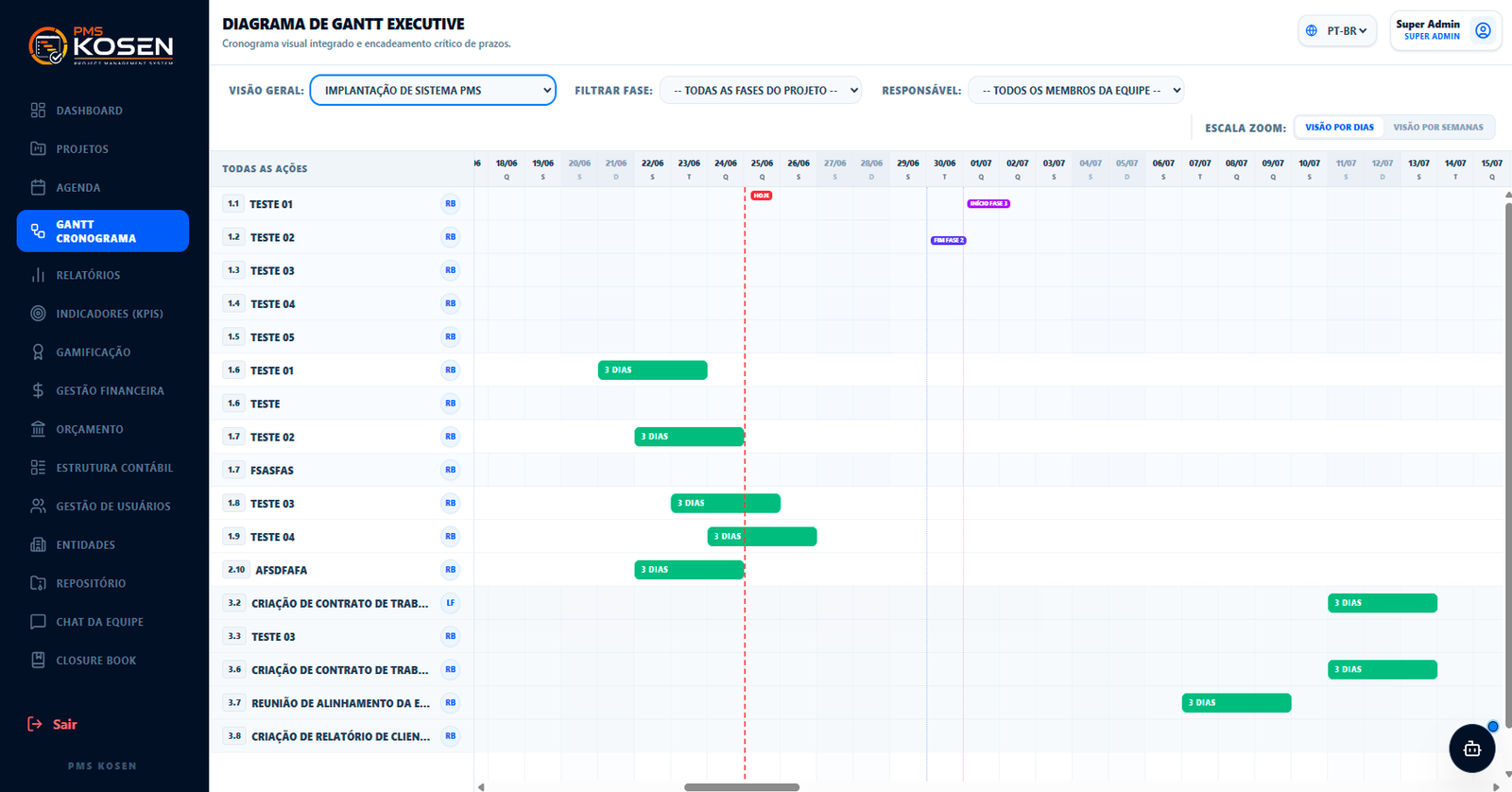
Task: Click the 3 Dias bar for row 3.7 Reunião
Action: tap(1236, 702)
